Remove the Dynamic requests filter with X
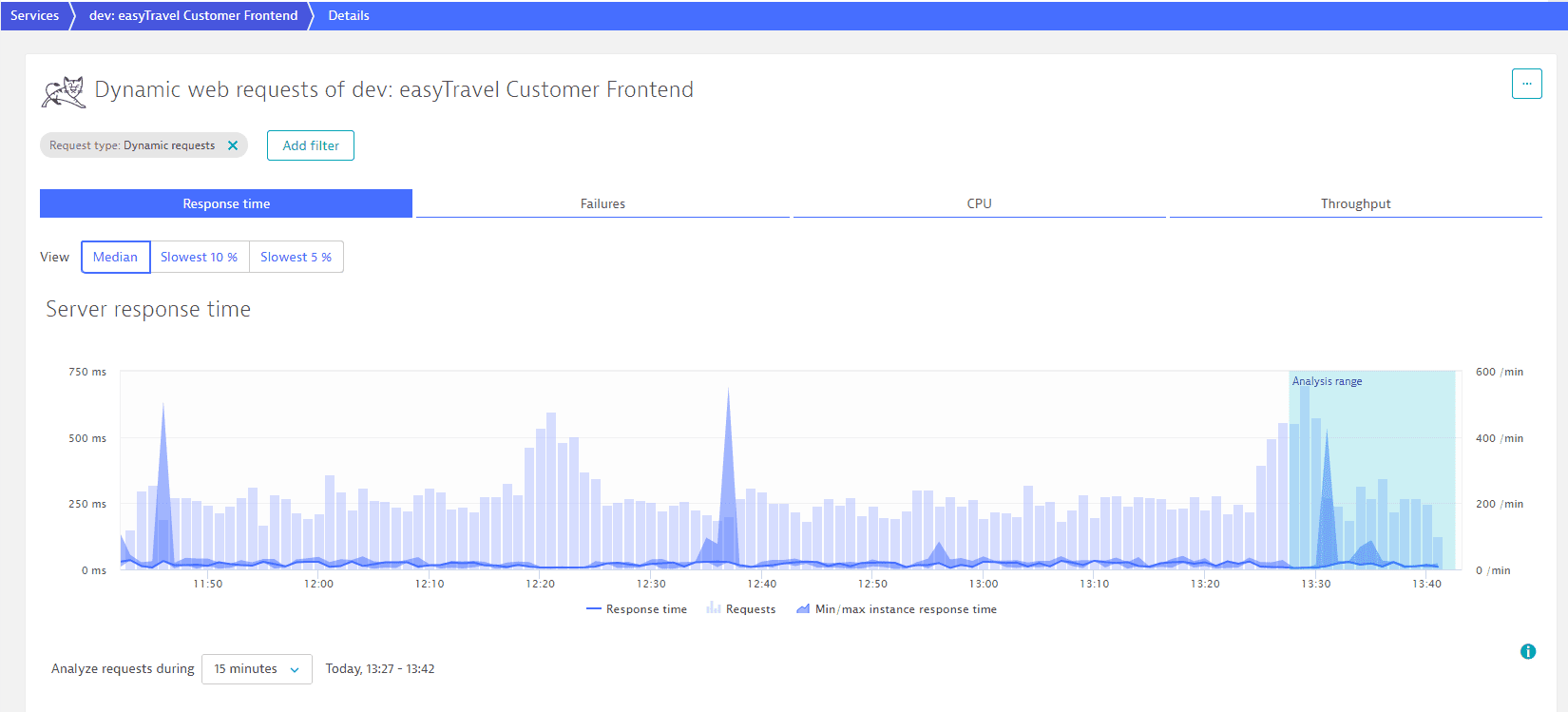This screenshot has height=712, width=1568. pos(233,145)
